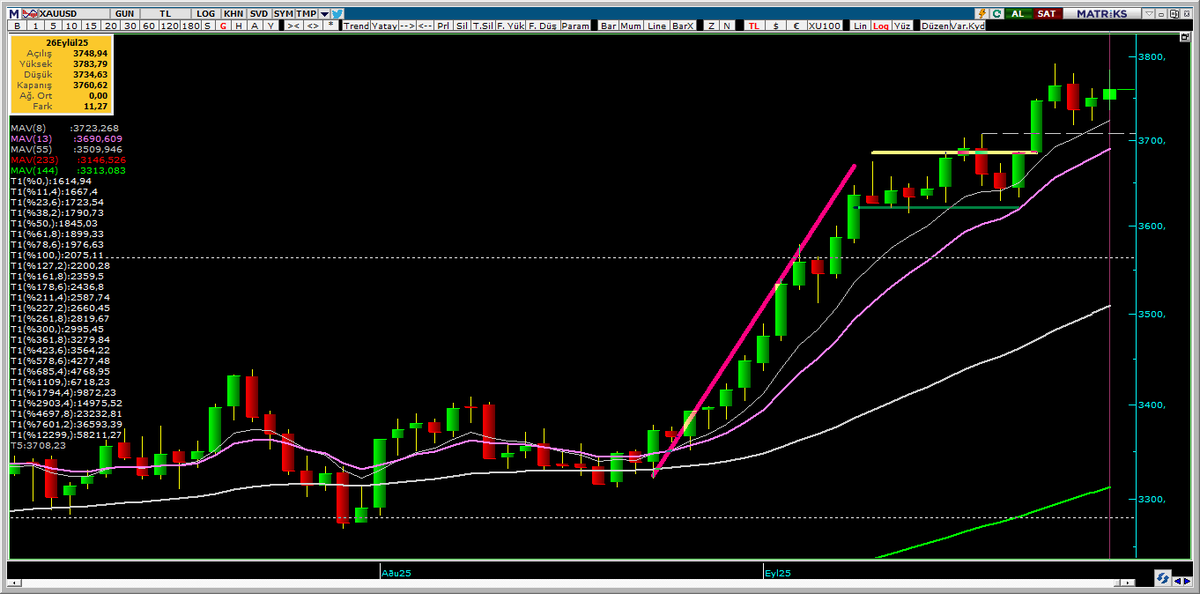Select the Yatay horizontal line tool
Viewport: 1200px width, 594px height.
tap(384, 26)
